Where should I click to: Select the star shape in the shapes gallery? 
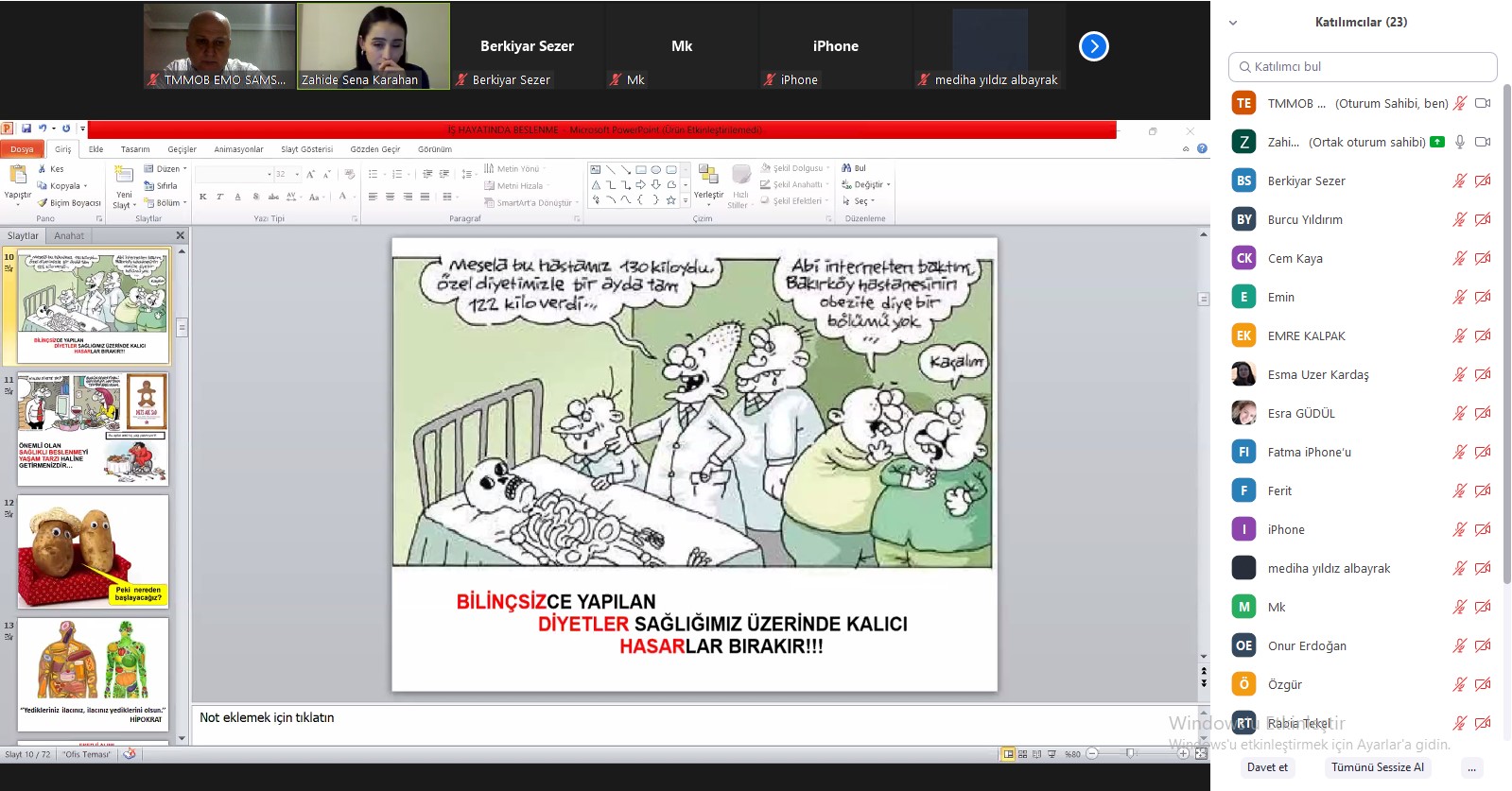(670, 199)
